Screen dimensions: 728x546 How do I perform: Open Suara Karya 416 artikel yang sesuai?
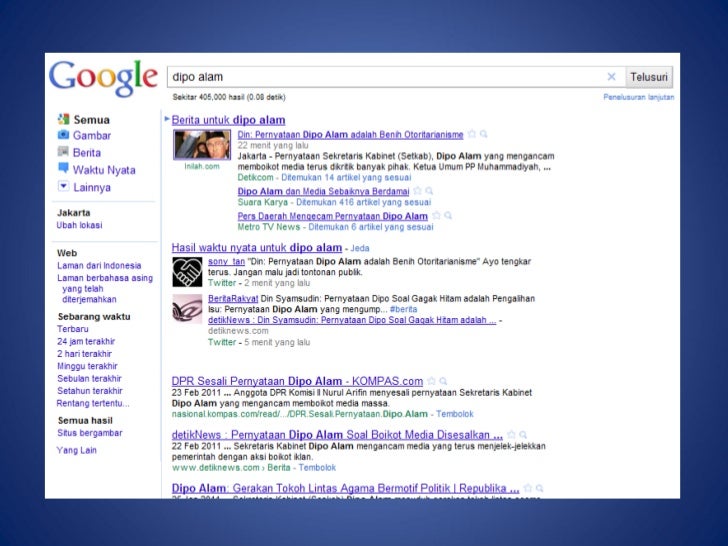coord(364,202)
